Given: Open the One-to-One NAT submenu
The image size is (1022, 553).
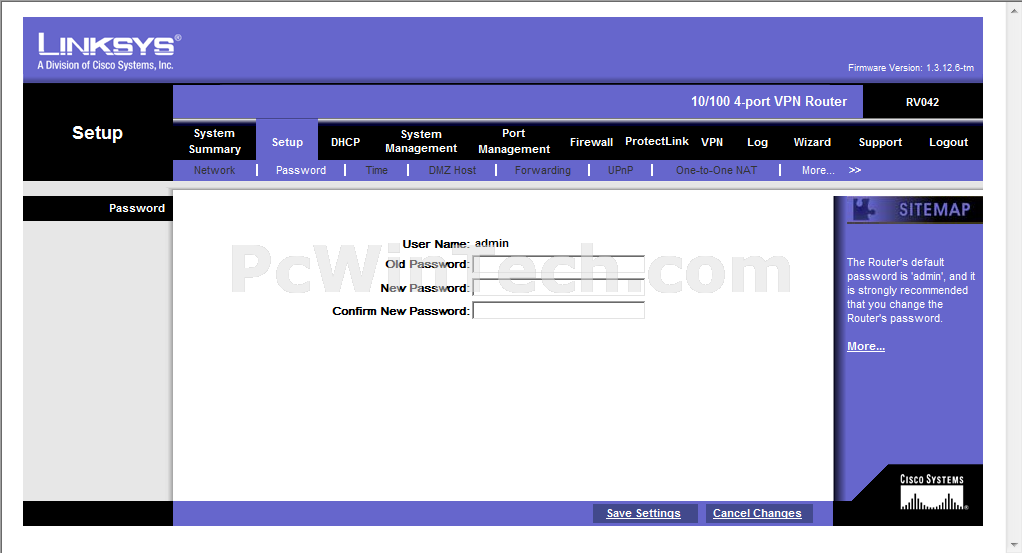Looking at the screenshot, I should pos(716,170).
